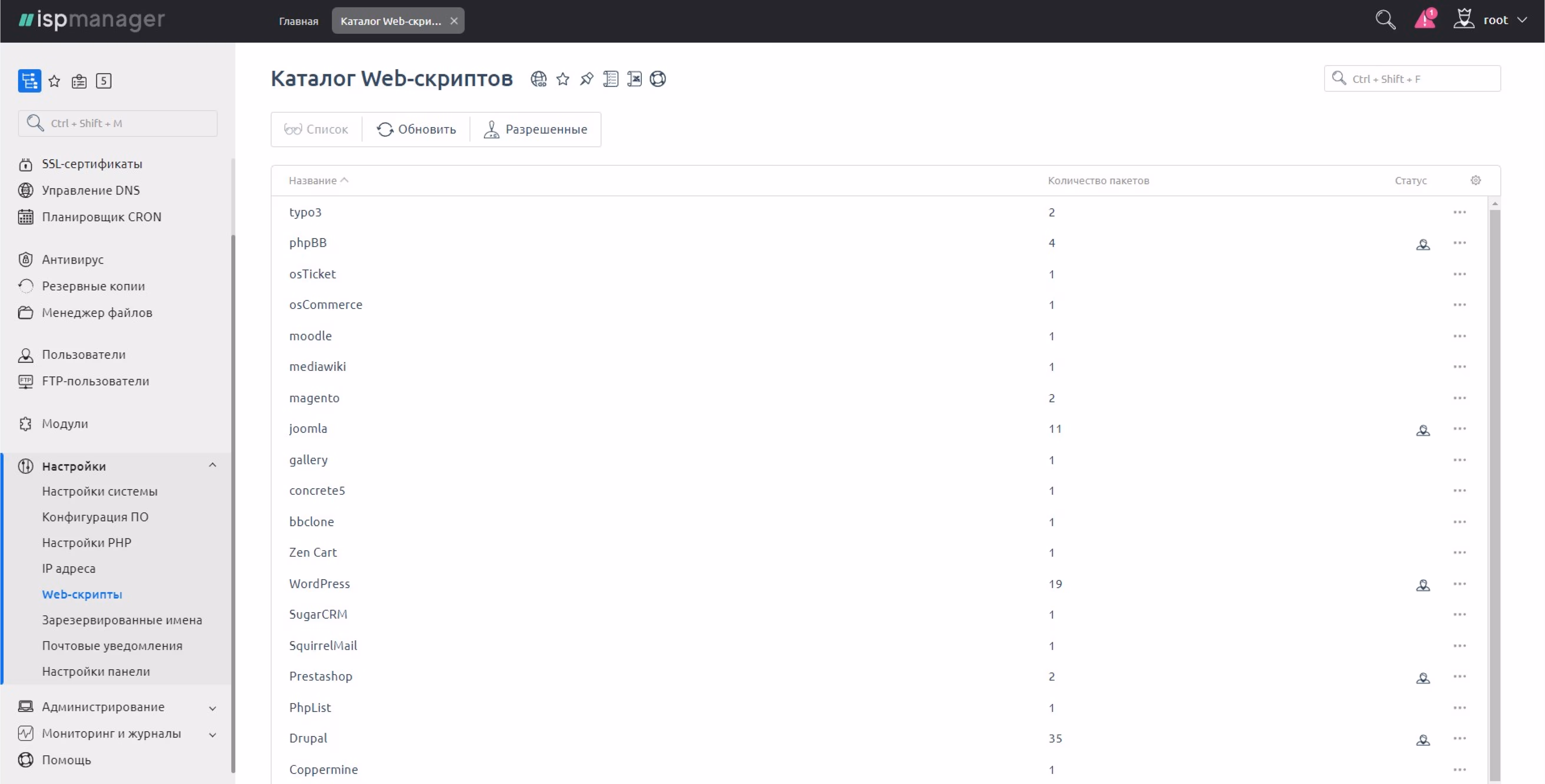Toggle the Разрешенные filter
Viewport: 1545px width, 784px height.
point(536,129)
